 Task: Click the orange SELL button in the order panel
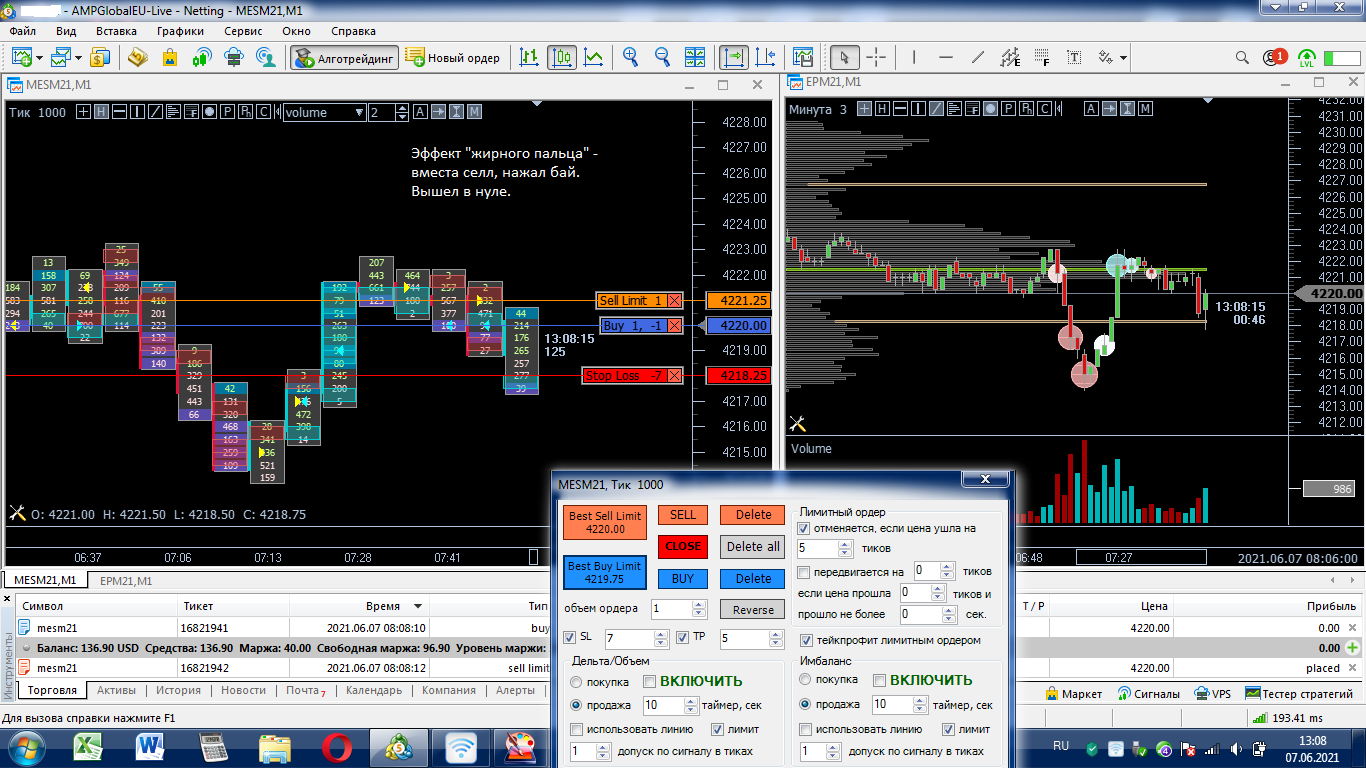(x=683, y=515)
